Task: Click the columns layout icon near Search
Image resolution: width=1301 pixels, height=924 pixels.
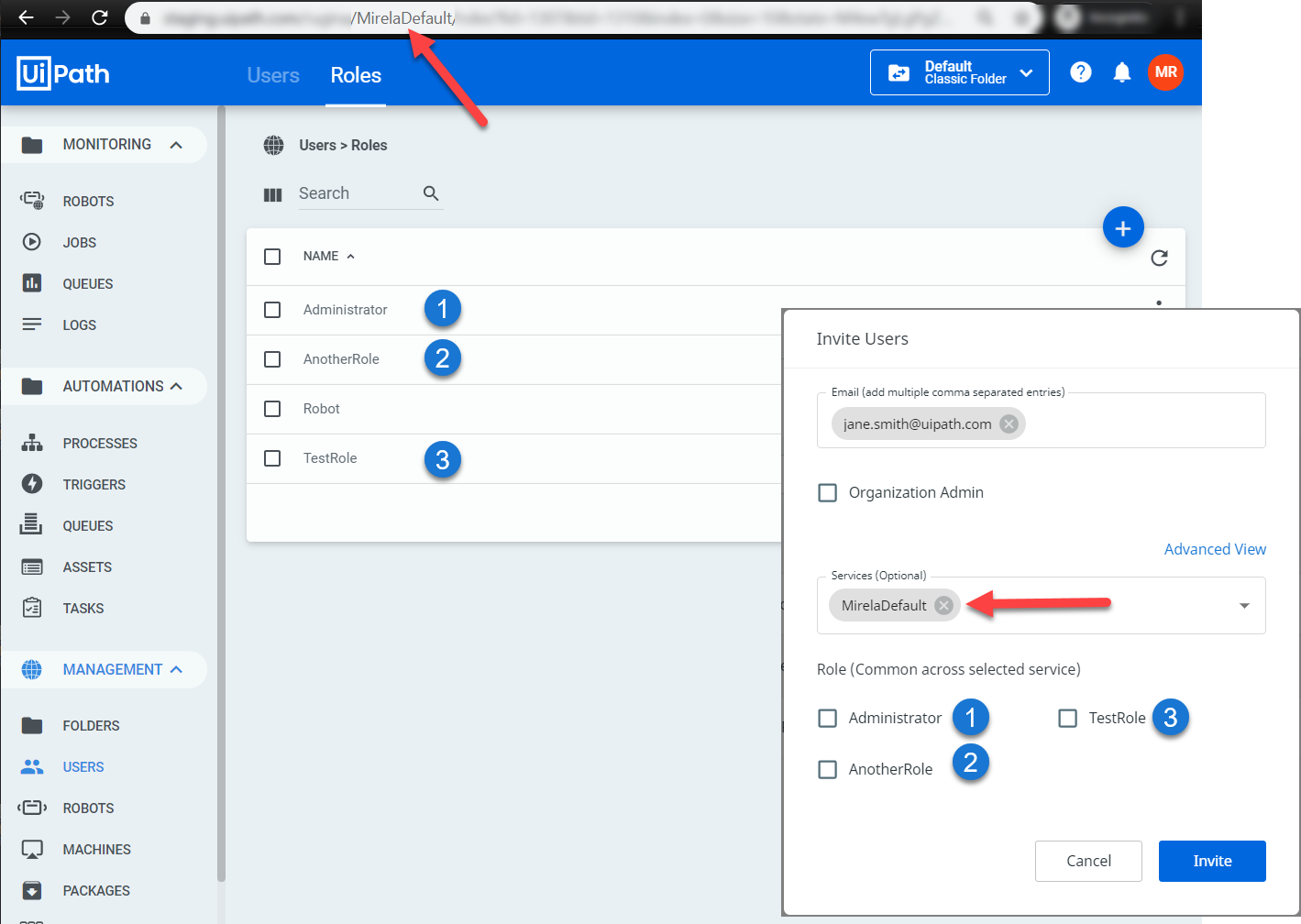Action: pos(272,194)
